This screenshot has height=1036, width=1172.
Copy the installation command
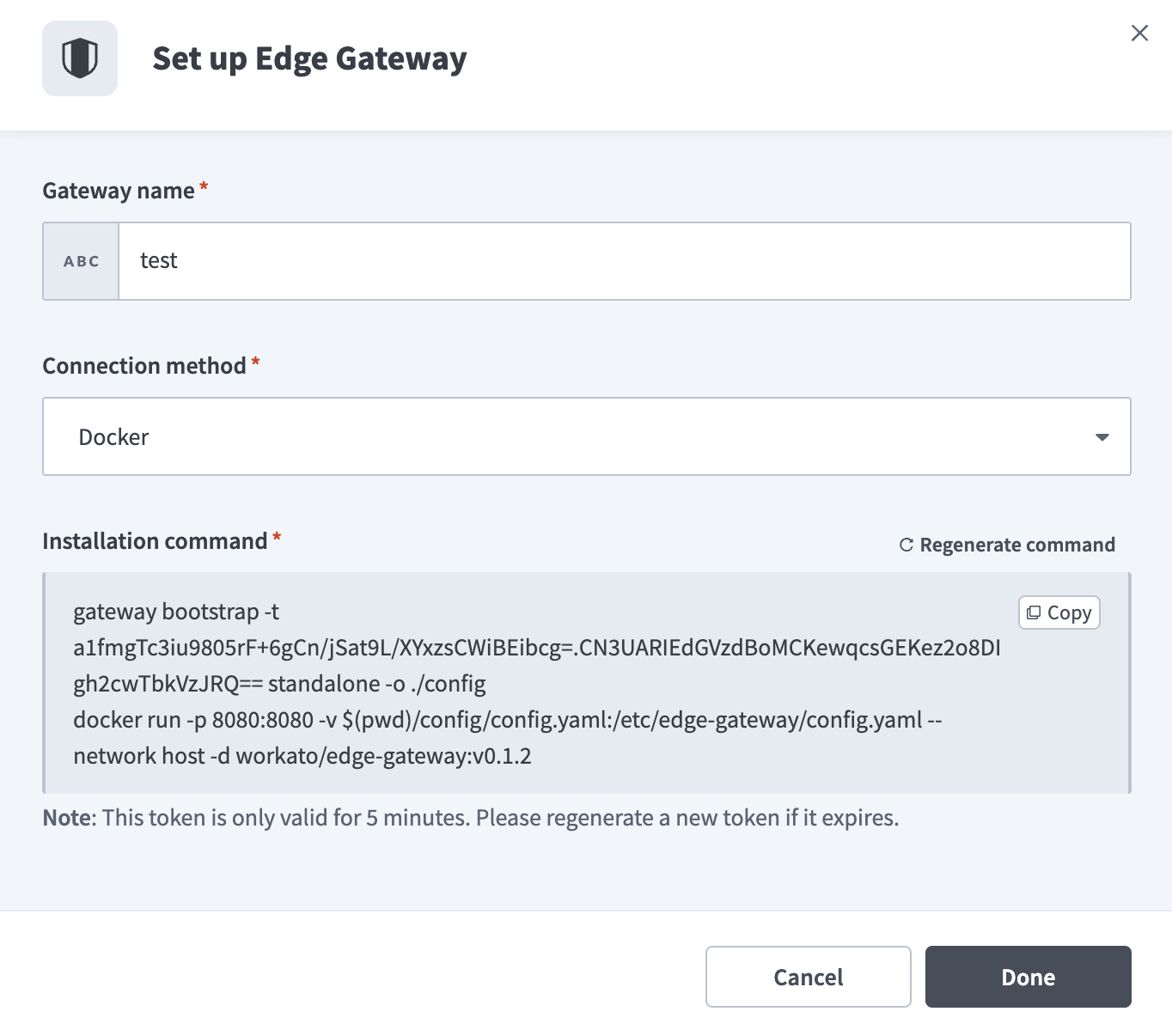click(1059, 612)
